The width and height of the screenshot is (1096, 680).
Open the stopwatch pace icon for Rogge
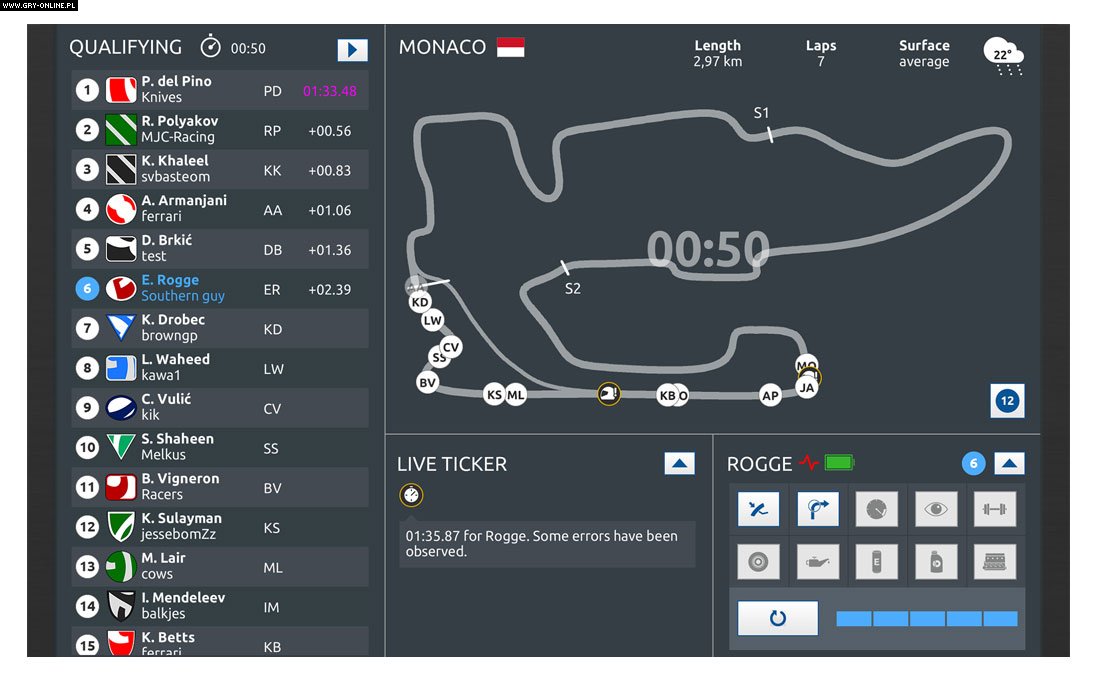(877, 509)
